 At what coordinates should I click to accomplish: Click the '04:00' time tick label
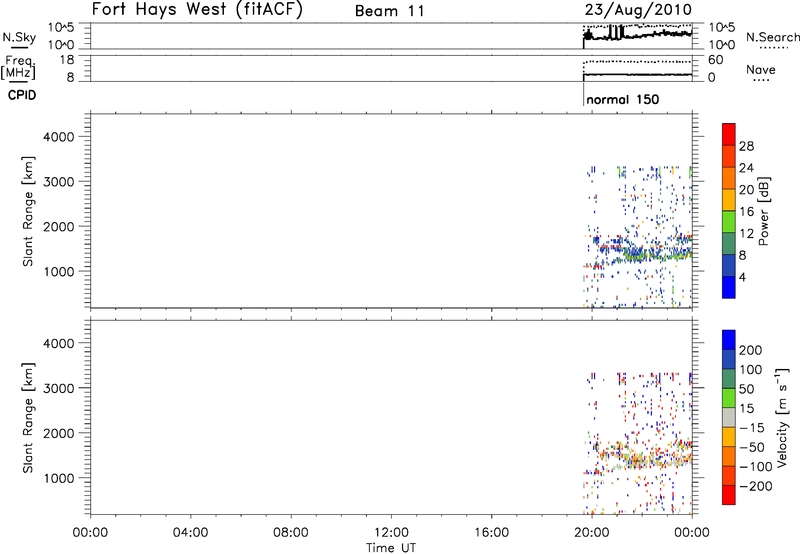[x=190, y=533]
